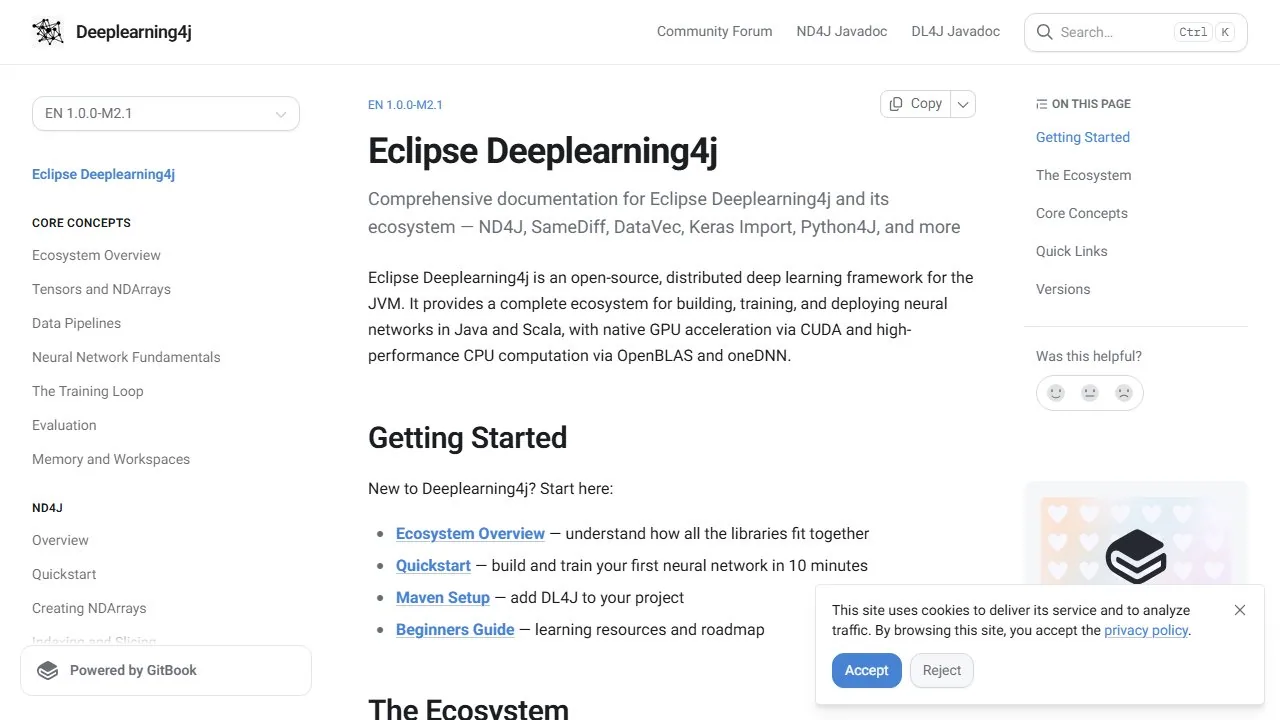Screen dimensions: 1280x720
Task: Open the Beginners Guide link
Action: click(455, 630)
